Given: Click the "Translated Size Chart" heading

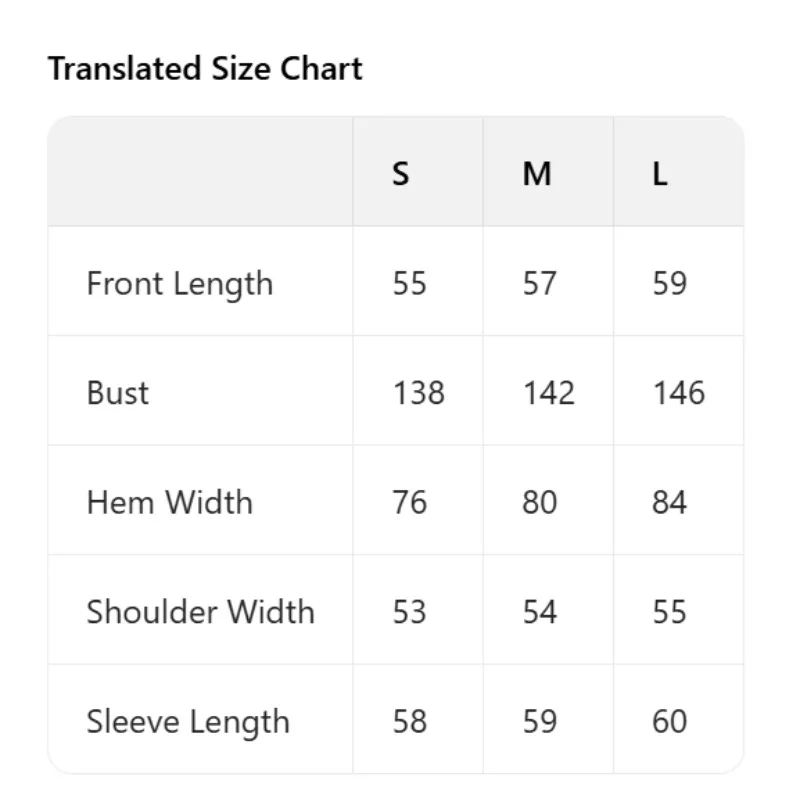Looking at the screenshot, I should pos(205,69).
